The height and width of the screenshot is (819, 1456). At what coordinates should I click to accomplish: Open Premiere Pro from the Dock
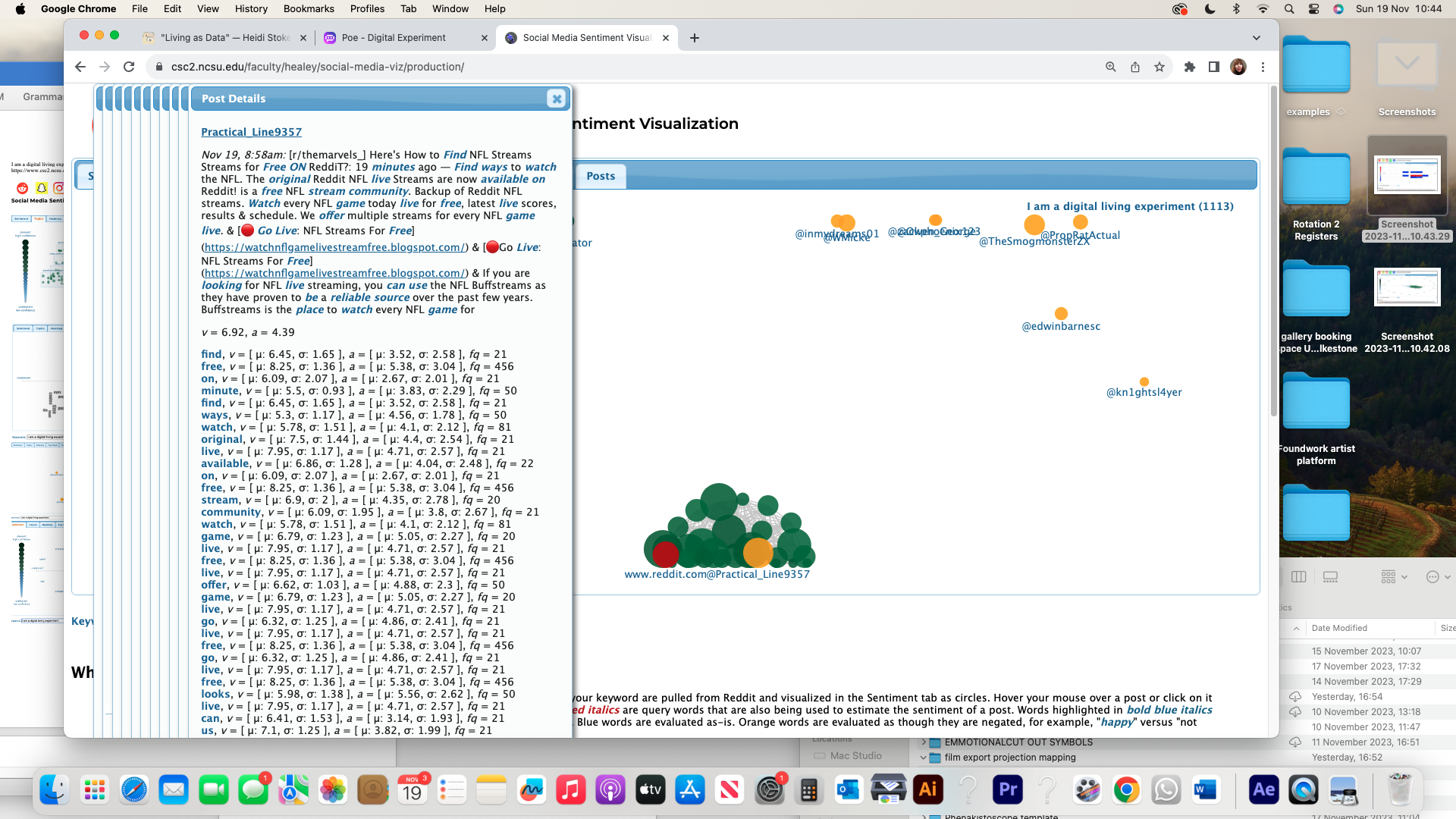click(x=1008, y=789)
